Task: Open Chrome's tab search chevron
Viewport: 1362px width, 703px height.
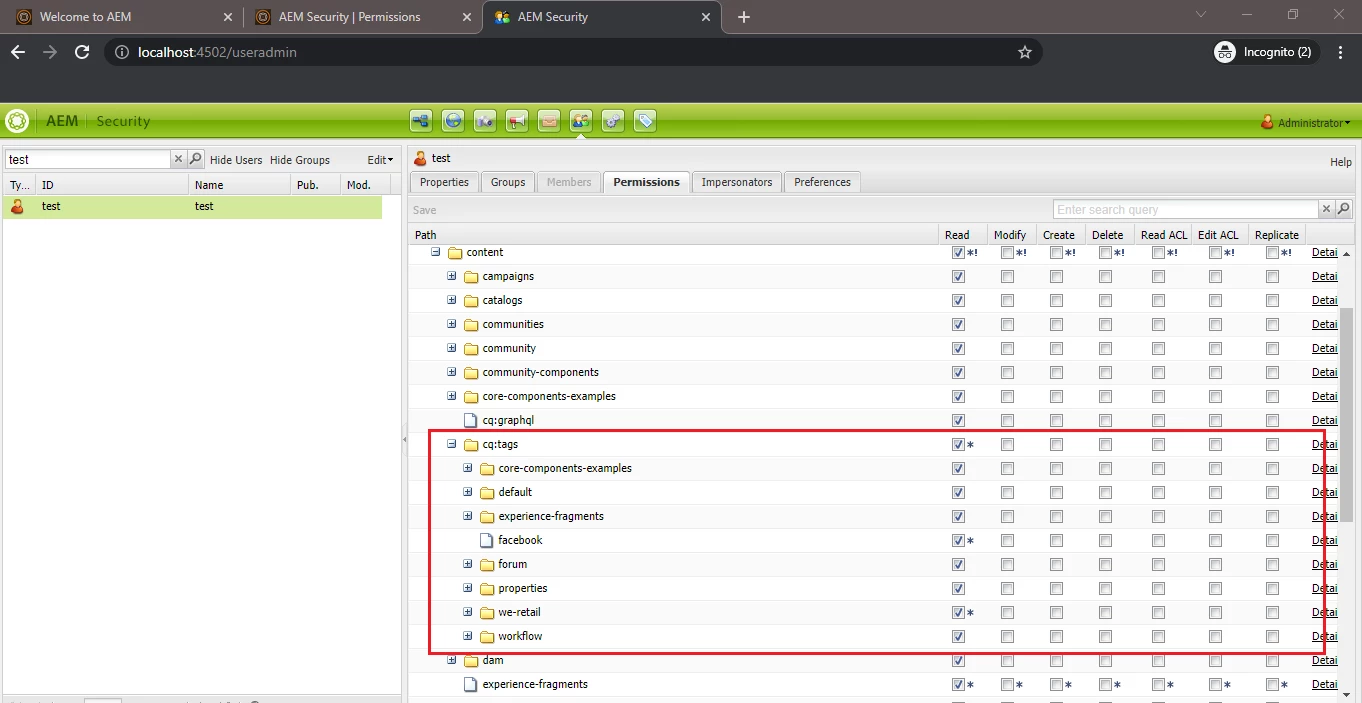Action: coord(1201,14)
